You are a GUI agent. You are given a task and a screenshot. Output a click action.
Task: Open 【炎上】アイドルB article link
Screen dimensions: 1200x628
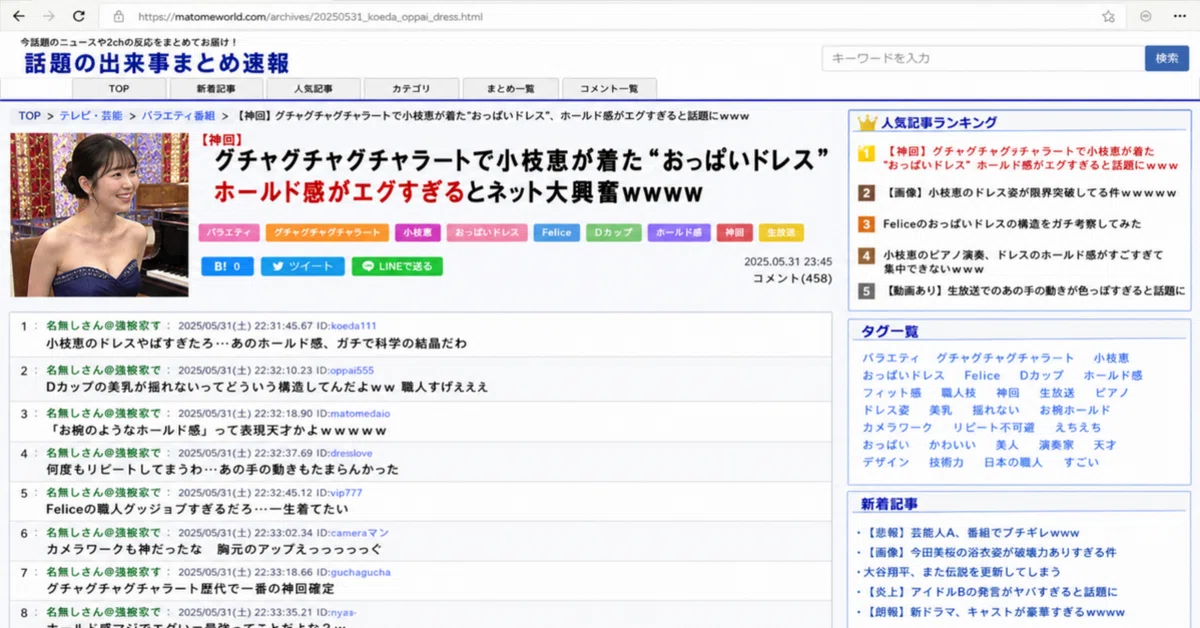tap(990, 592)
